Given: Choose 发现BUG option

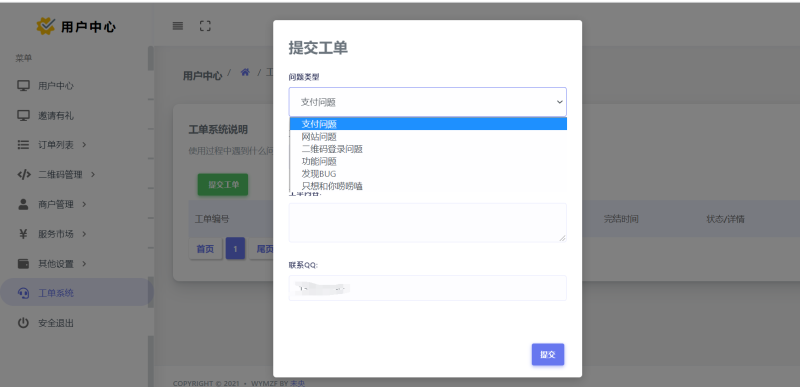Looking at the screenshot, I should [x=429, y=174].
